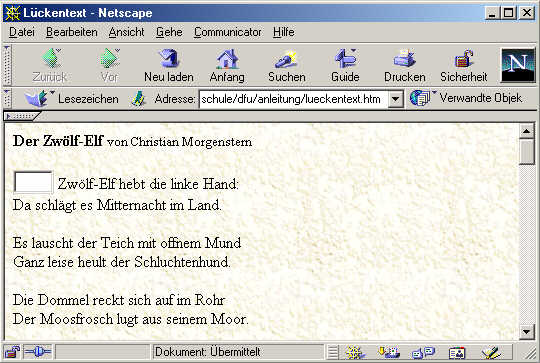Click the Vor forward arrow icon
This screenshot has width=540, height=363.
coord(110,58)
